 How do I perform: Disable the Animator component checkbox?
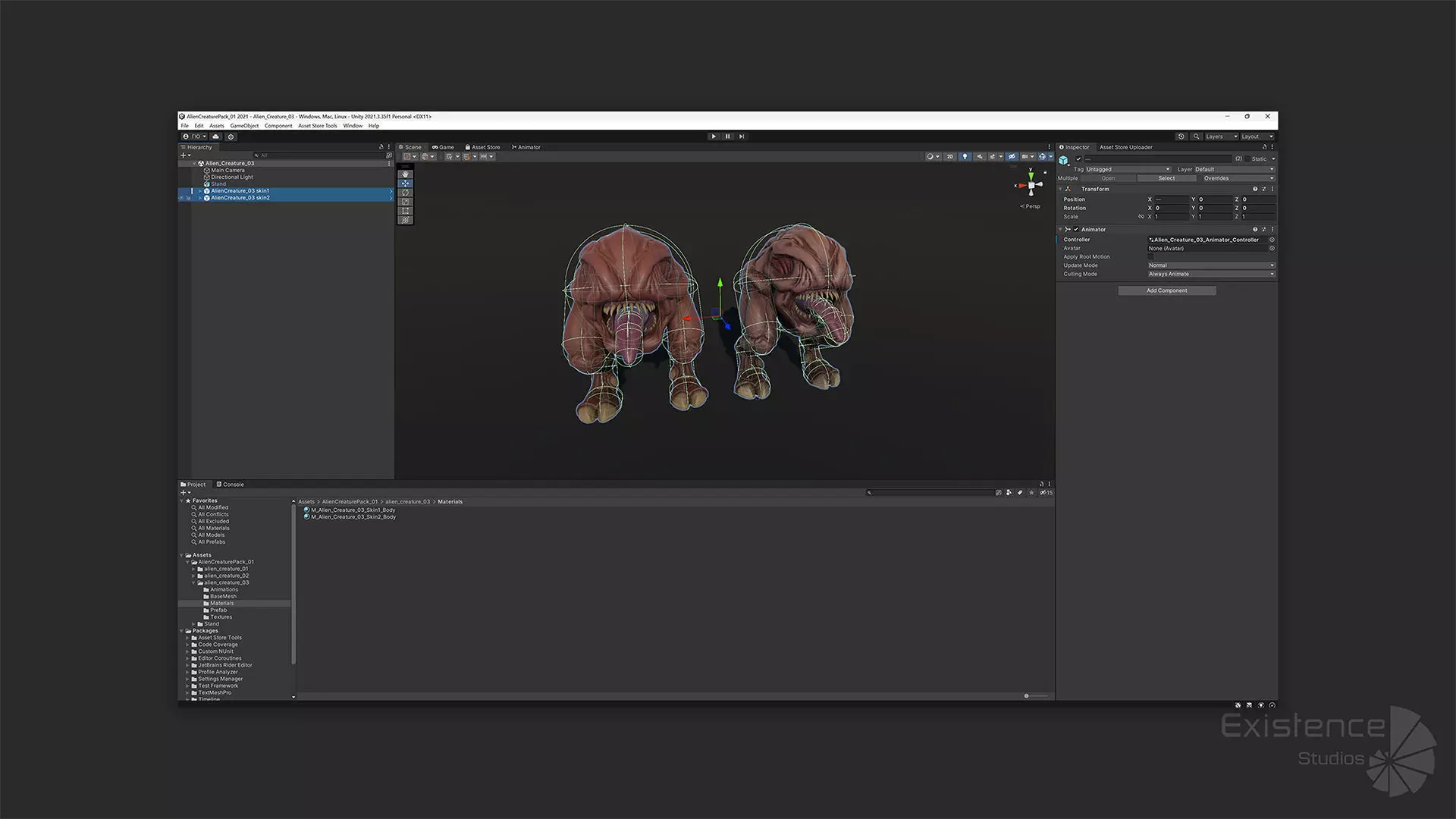coord(1075,229)
